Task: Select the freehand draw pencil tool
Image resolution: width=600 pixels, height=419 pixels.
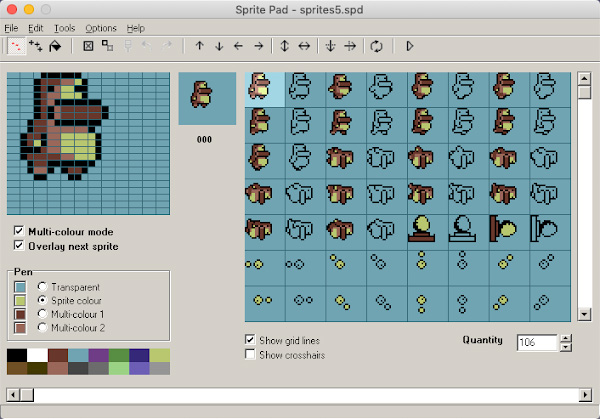Action: click(x=17, y=46)
